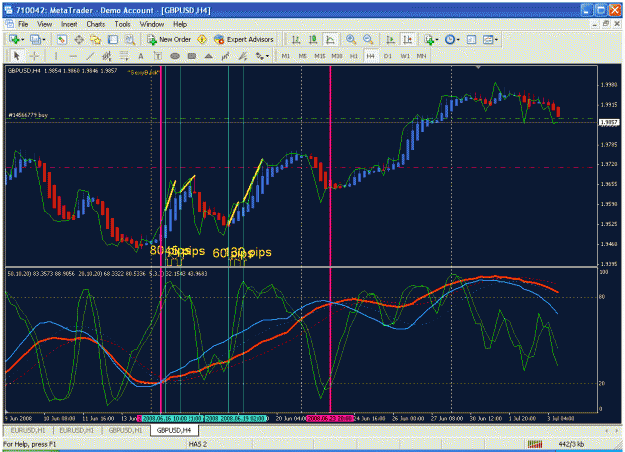625x452 pixels.
Task: Select the Rectangle shape tool
Action: click(x=192, y=56)
